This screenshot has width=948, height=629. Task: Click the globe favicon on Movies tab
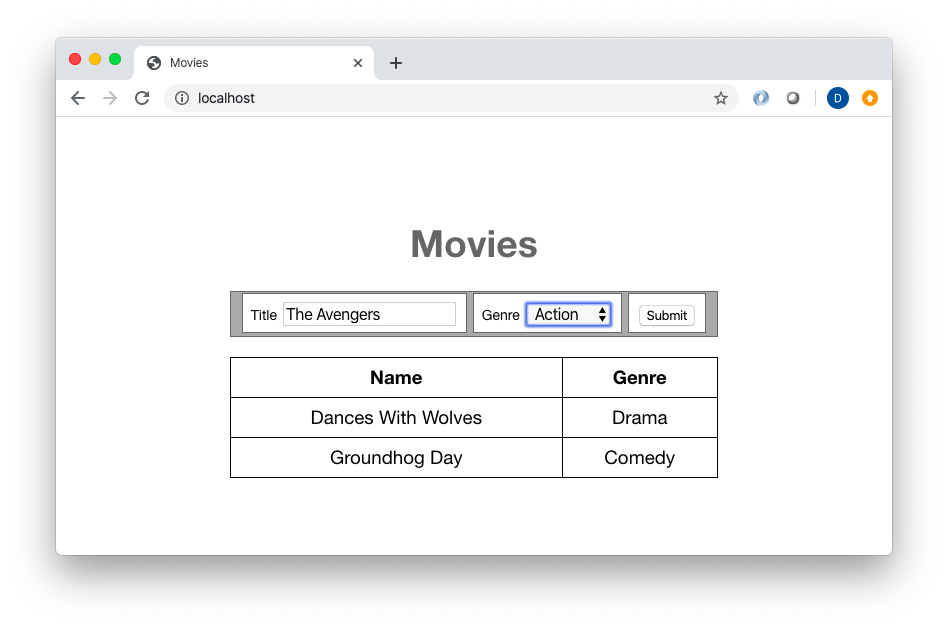tap(154, 63)
